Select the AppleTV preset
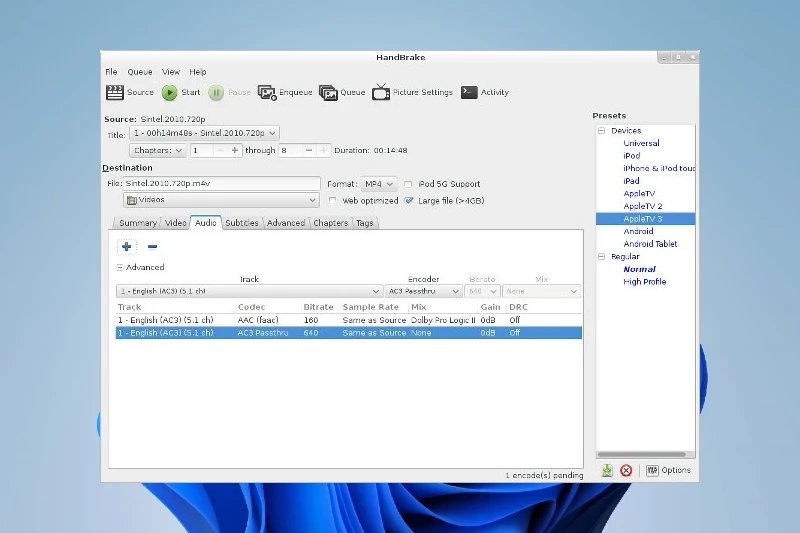This screenshot has width=800, height=533. (x=639, y=194)
